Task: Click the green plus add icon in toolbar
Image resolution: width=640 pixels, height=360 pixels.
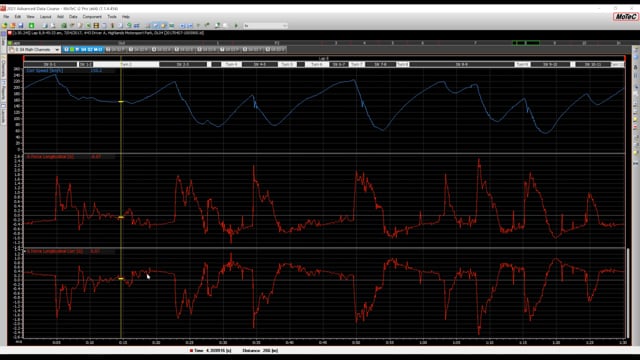Action: tap(31, 26)
